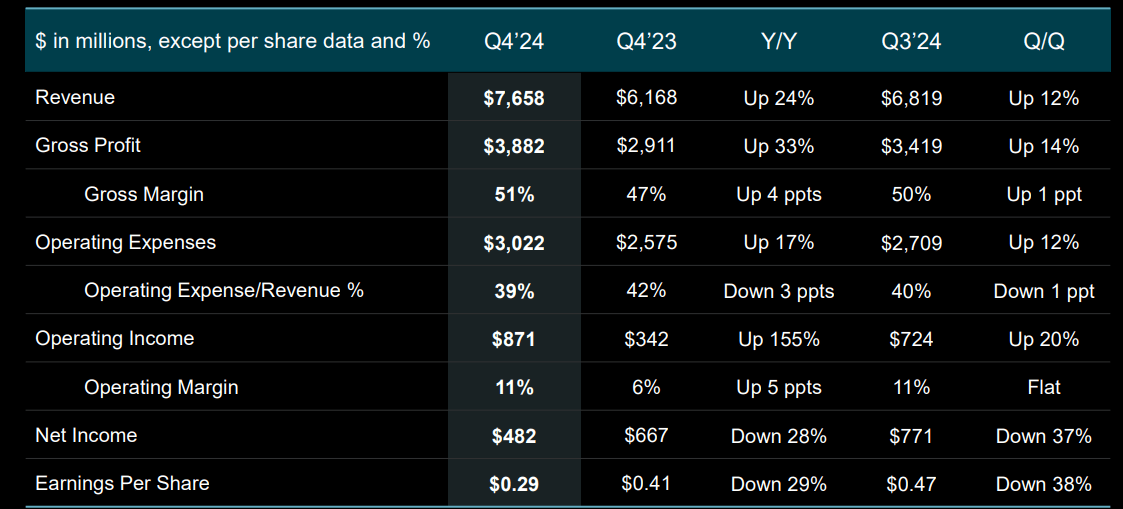1123x509 pixels.
Task: Click the Q4'24 column header
Action: 514,41
